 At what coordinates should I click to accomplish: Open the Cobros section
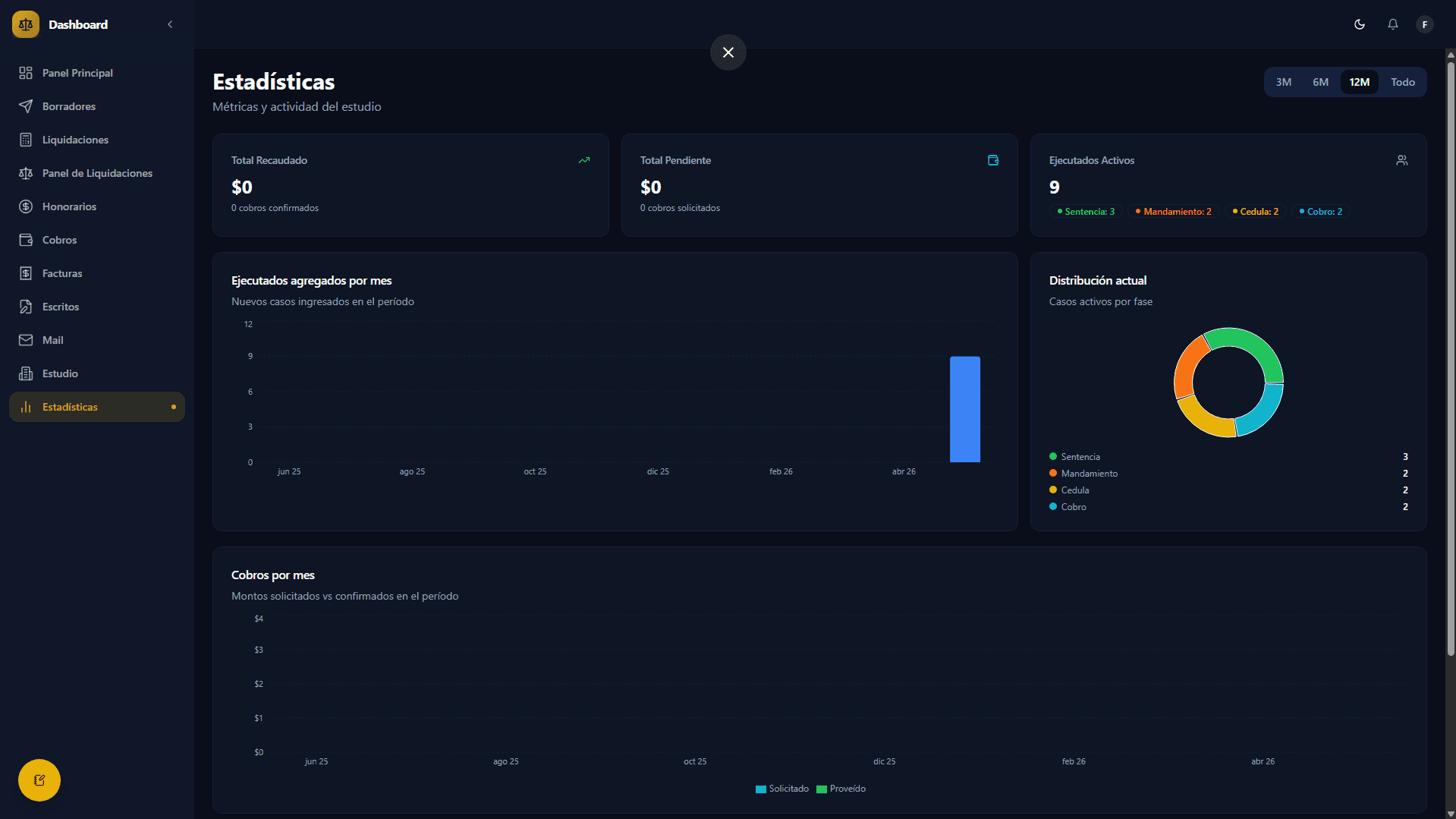click(x=97, y=240)
